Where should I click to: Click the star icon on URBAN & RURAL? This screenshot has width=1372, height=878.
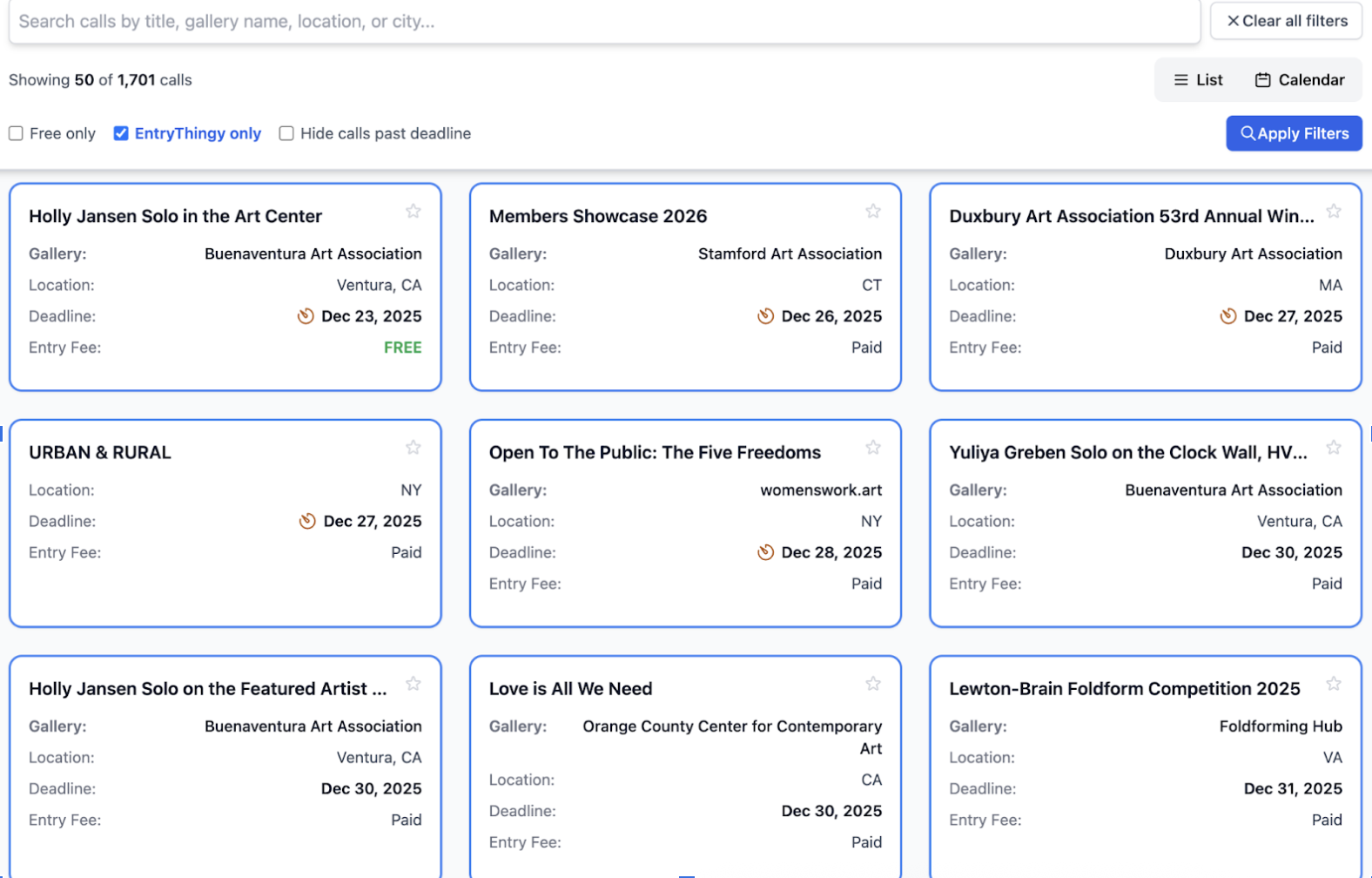click(414, 448)
